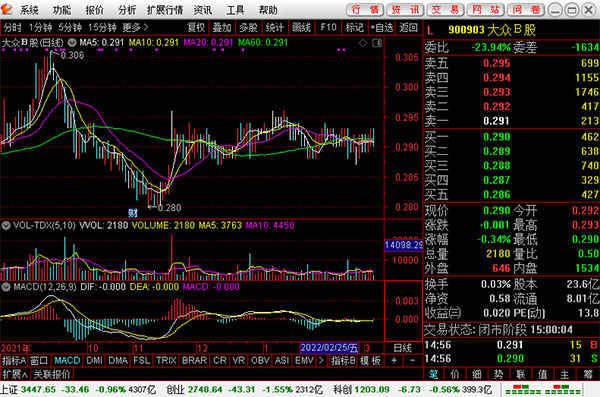Select the 笔 tab in bottom panel
The width and height of the screenshot is (600, 397).
point(434,374)
